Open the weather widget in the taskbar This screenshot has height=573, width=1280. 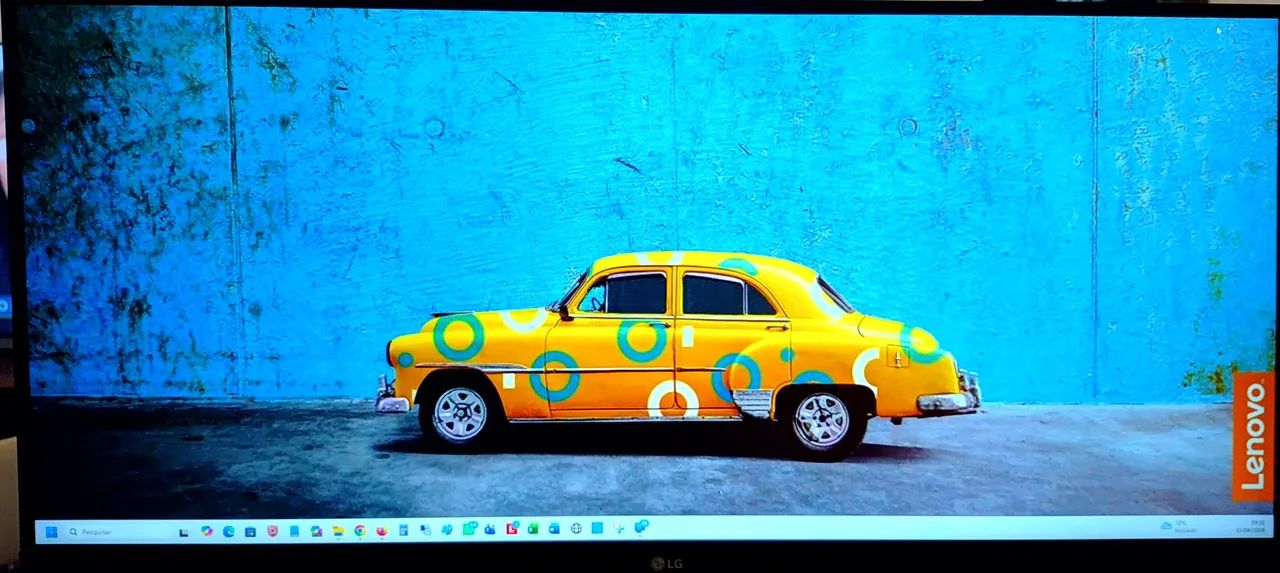pyautogui.click(x=1178, y=526)
